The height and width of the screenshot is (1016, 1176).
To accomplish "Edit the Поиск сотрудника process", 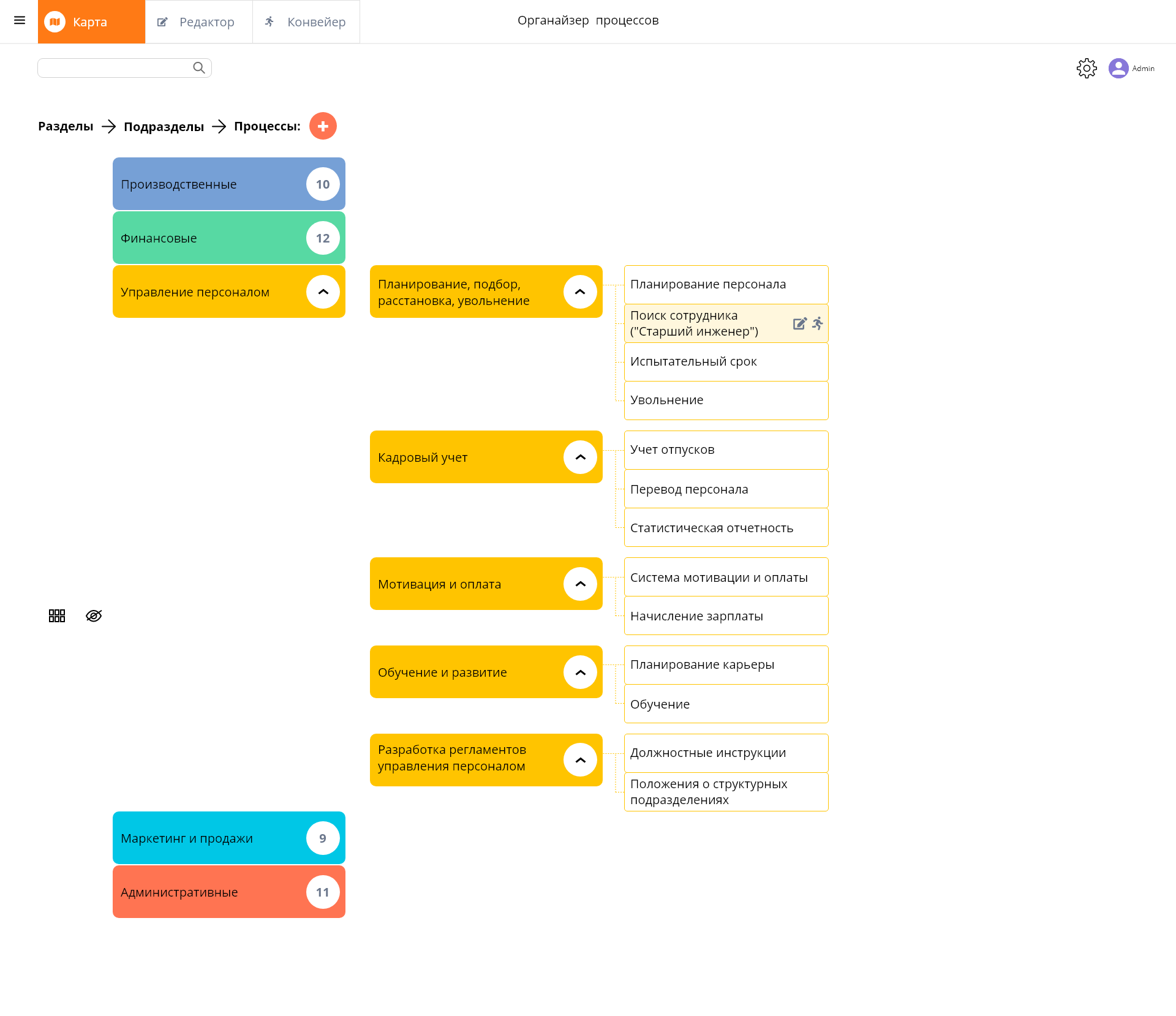I will pos(799,323).
